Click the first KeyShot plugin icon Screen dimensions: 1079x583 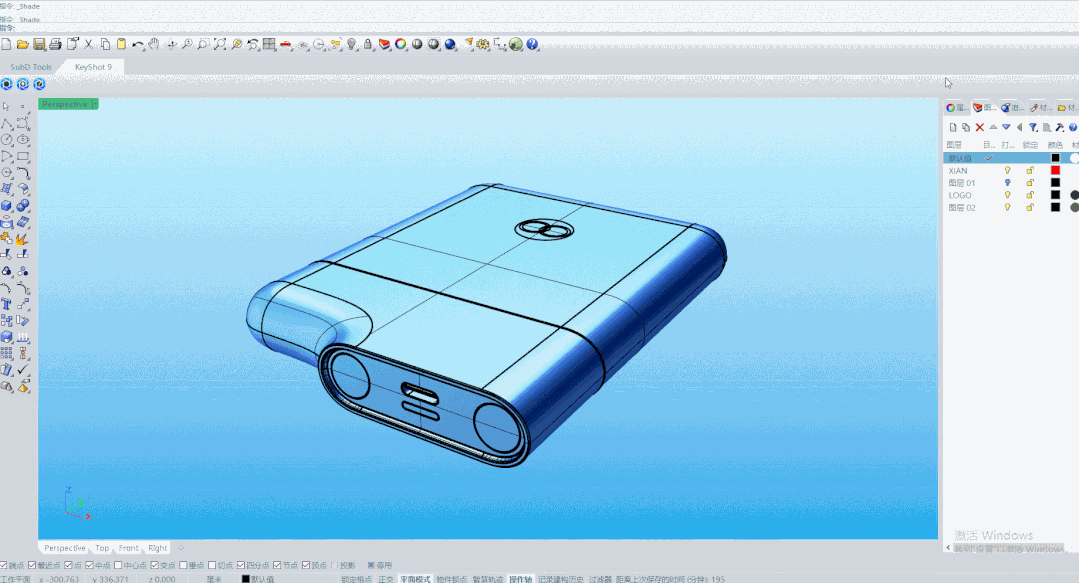point(7,84)
